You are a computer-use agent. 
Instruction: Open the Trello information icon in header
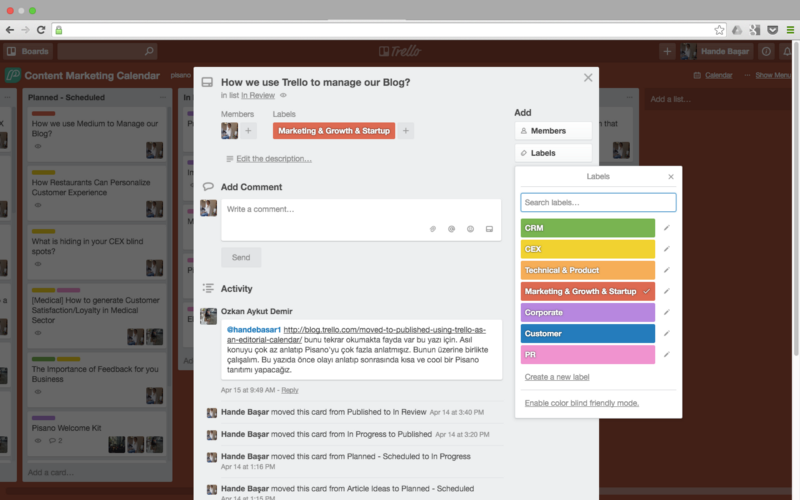[766, 51]
